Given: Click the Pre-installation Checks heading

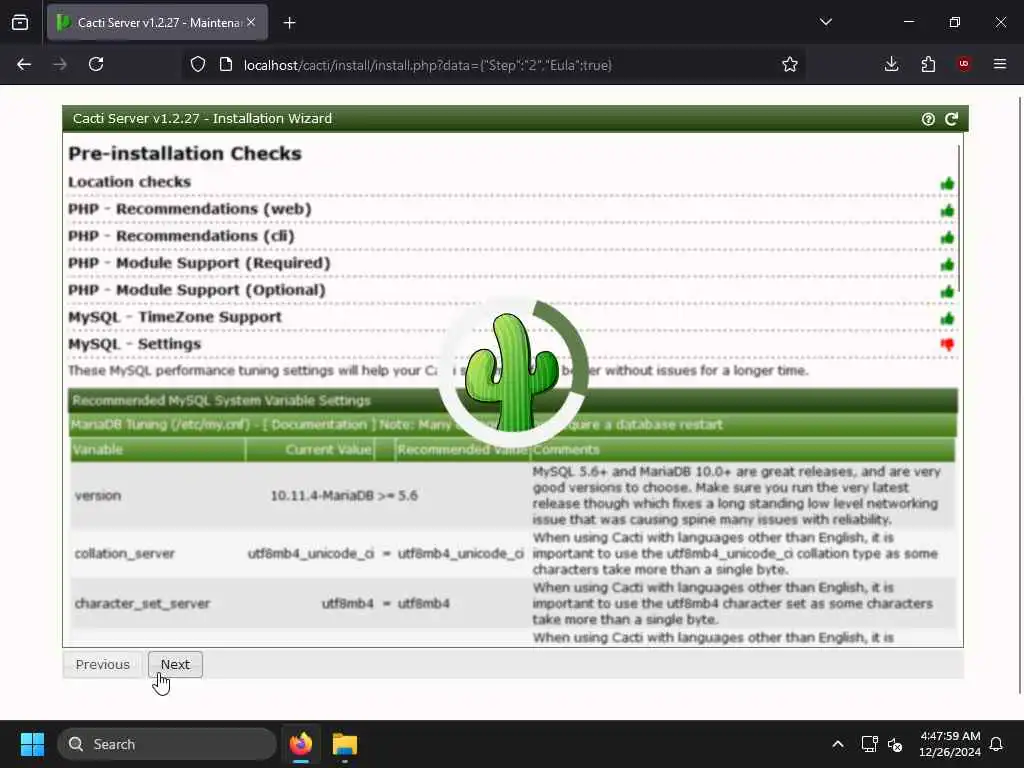Looking at the screenshot, I should coord(185,153).
